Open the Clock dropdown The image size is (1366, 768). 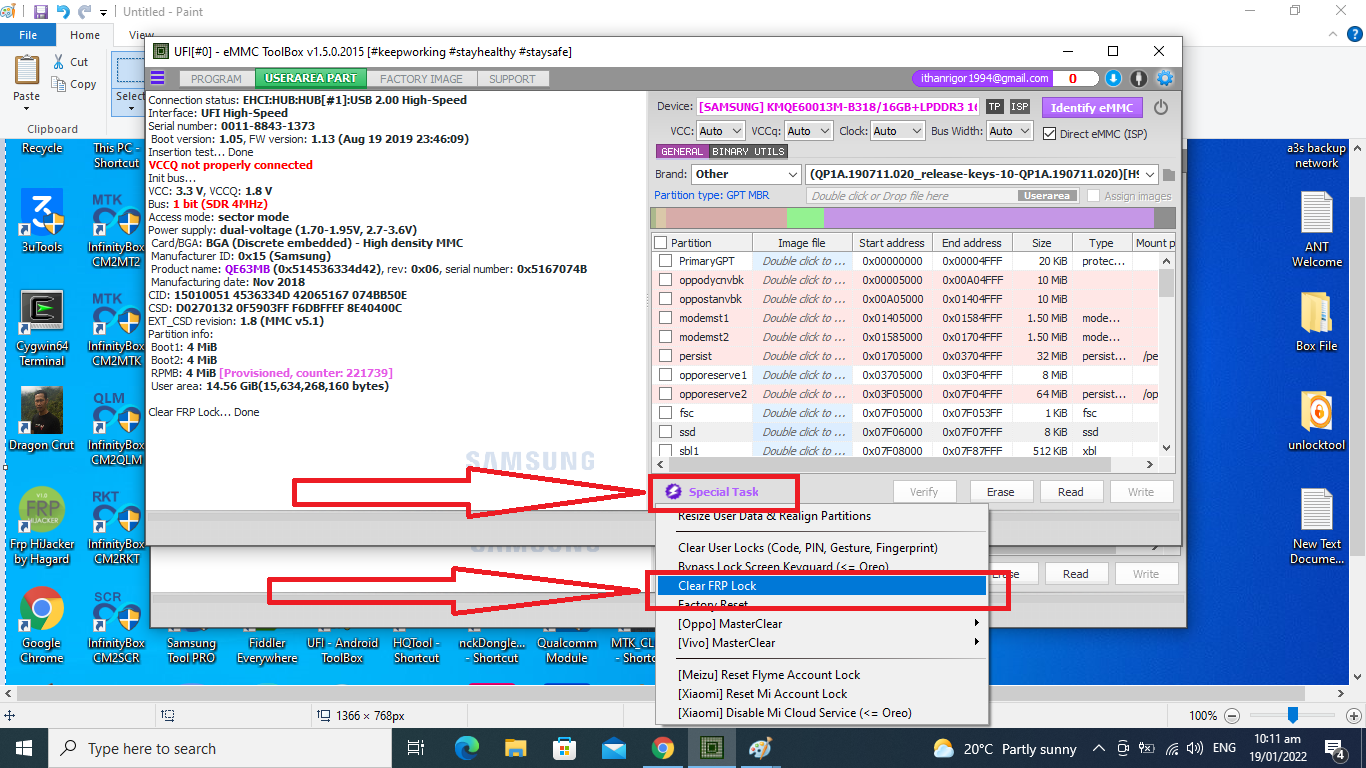coord(896,131)
